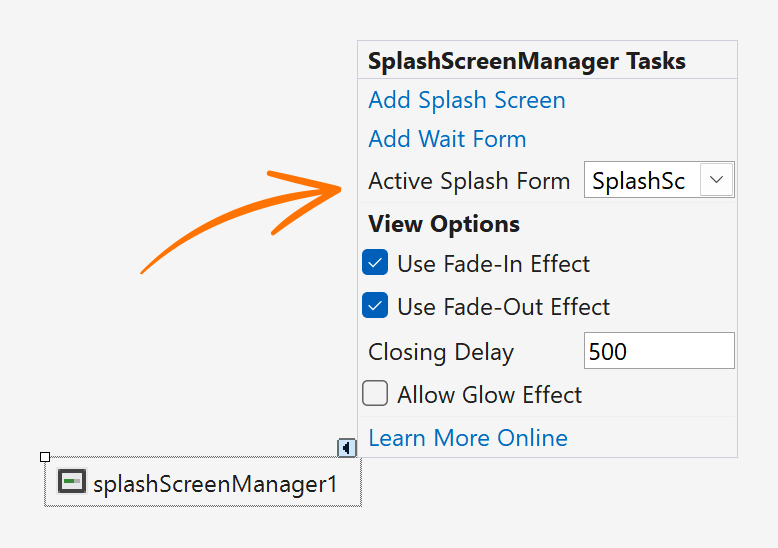Click the Add Splash Screen link
The image size is (778, 548).
(467, 100)
